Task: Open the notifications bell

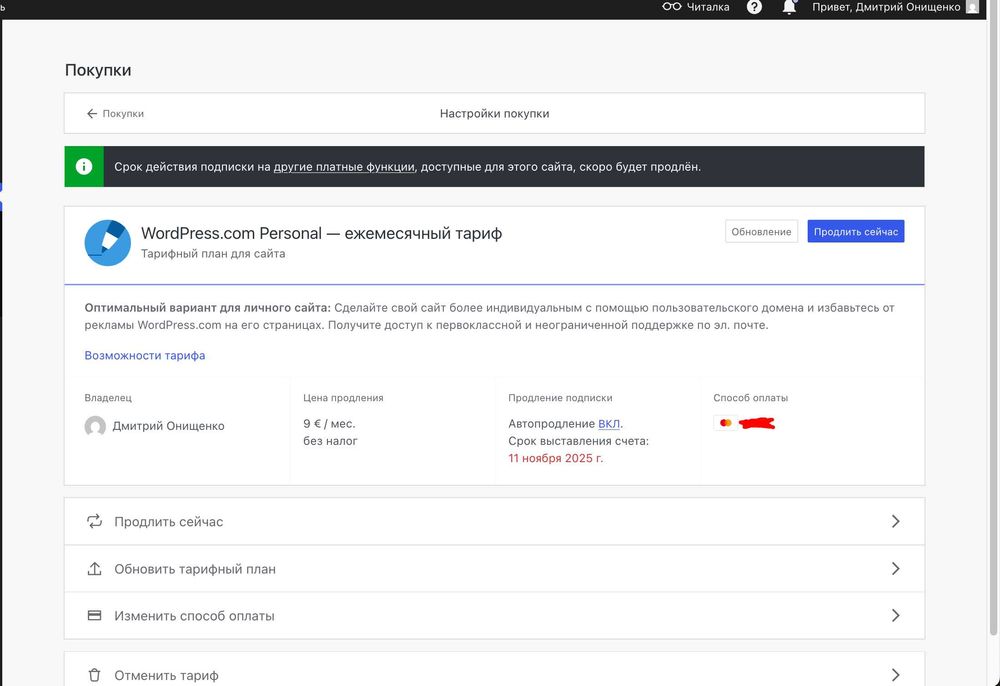Action: [x=789, y=7]
